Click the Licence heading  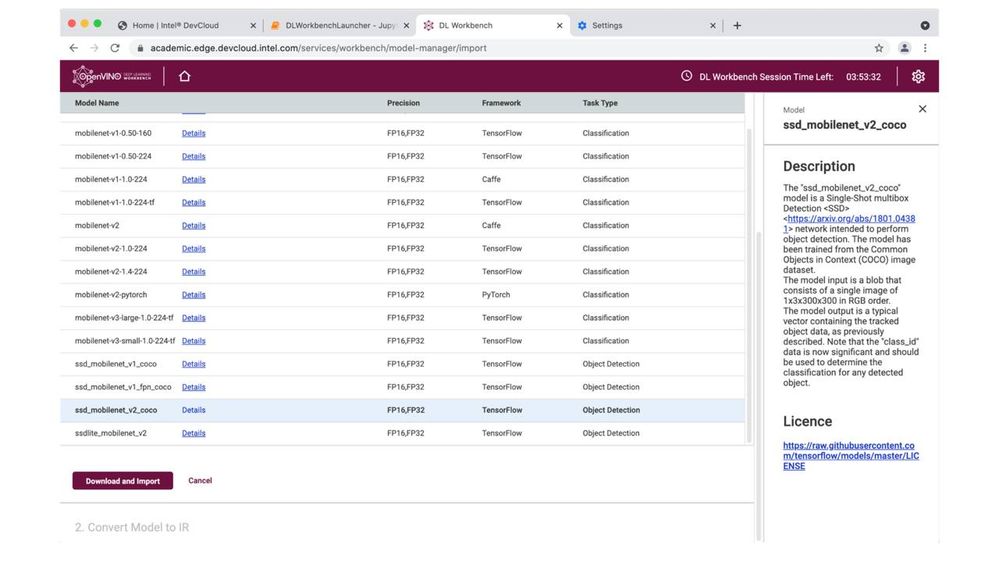click(807, 421)
